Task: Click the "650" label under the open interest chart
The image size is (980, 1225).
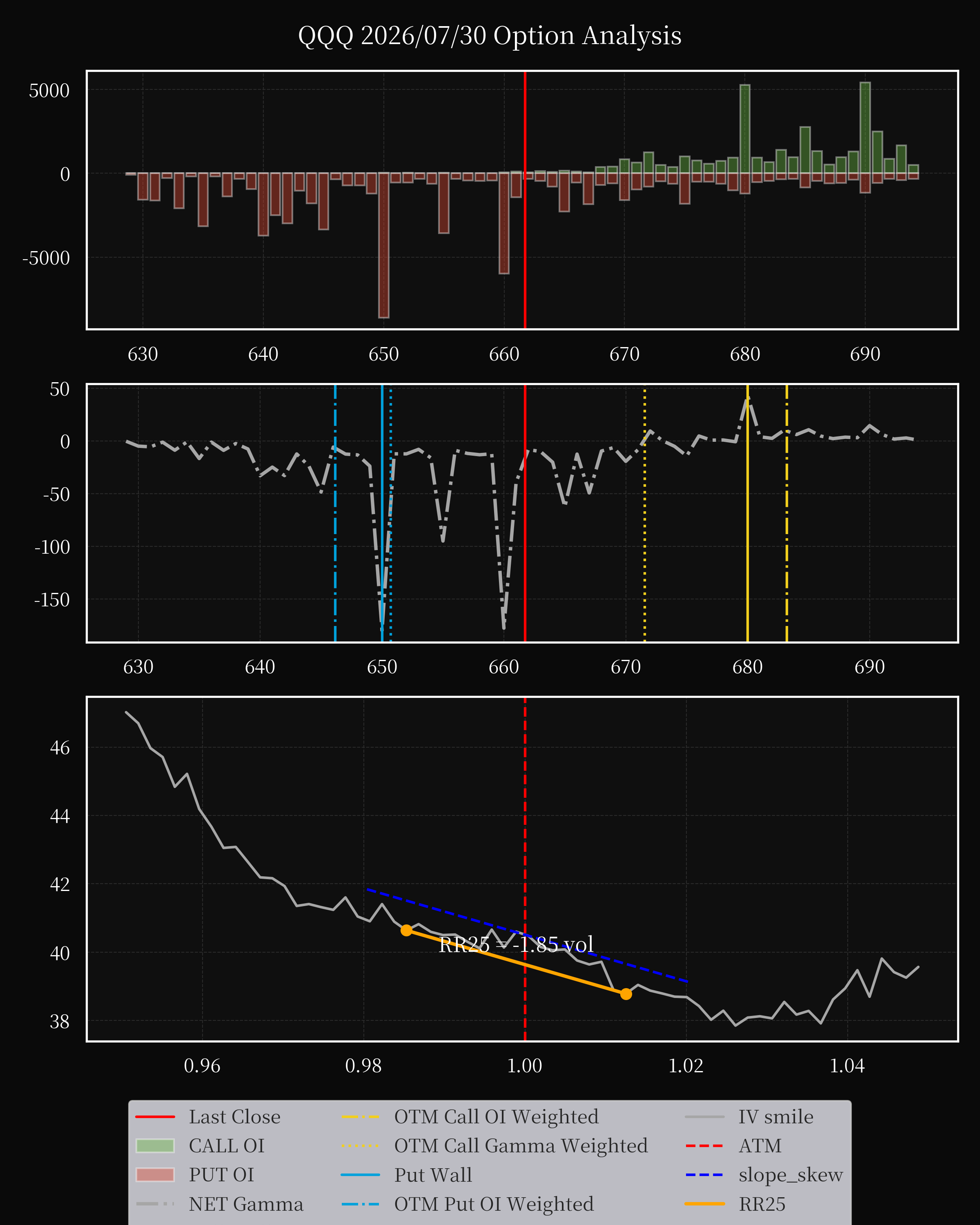Action: tap(384, 354)
